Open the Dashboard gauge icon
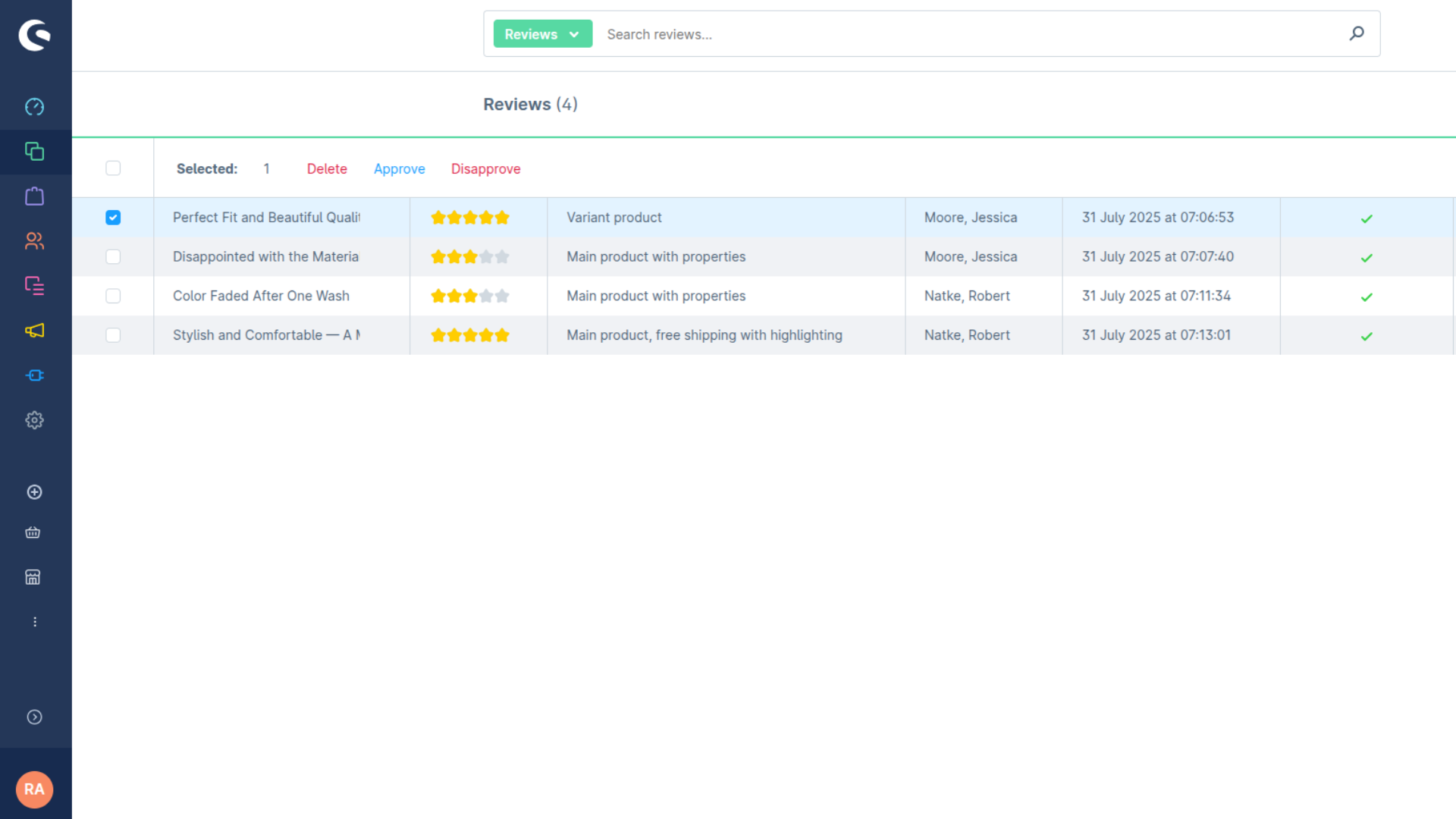The height and width of the screenshot is (819, 1456). tap(34, 107)
